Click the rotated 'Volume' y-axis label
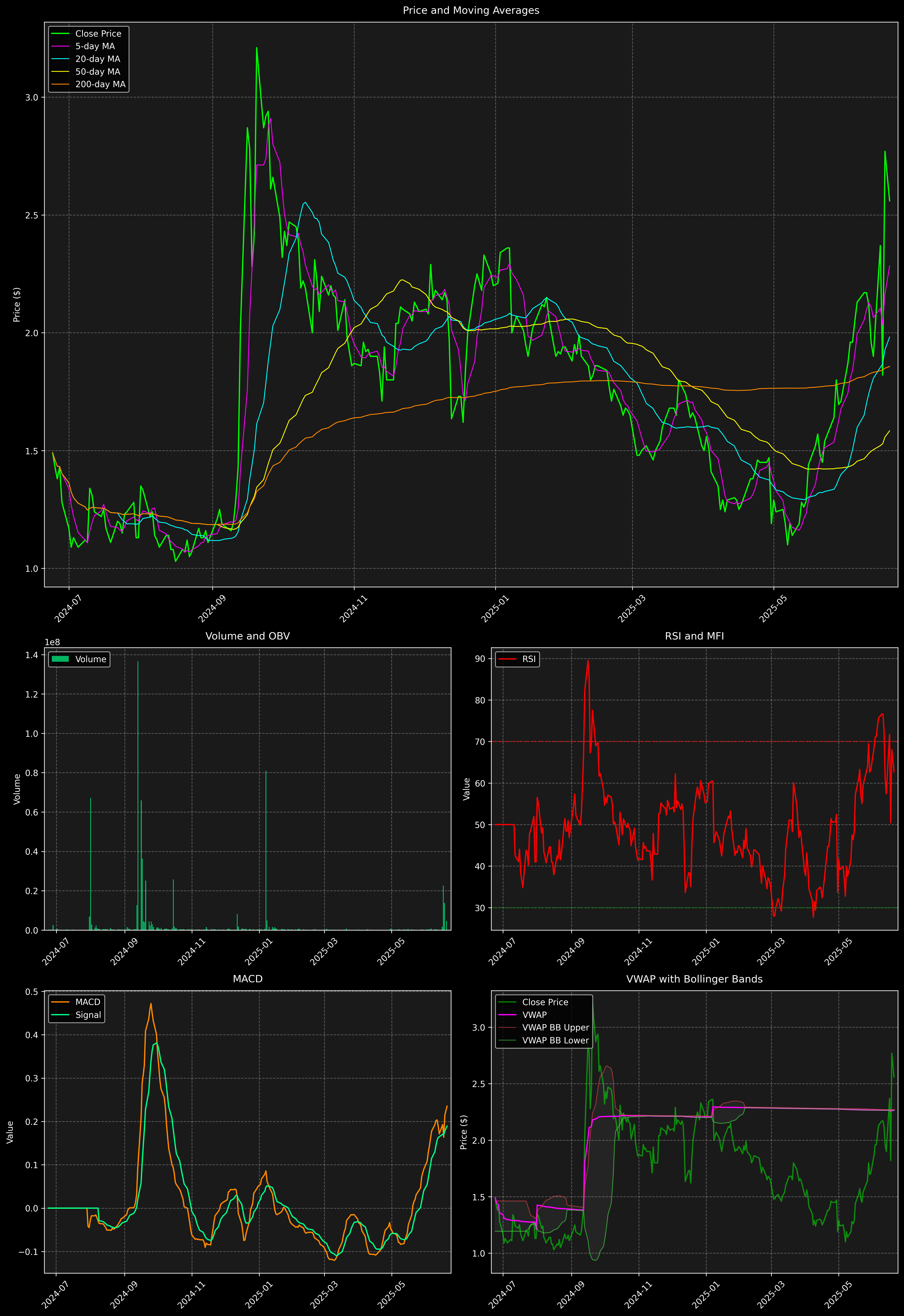 (17, 789)
